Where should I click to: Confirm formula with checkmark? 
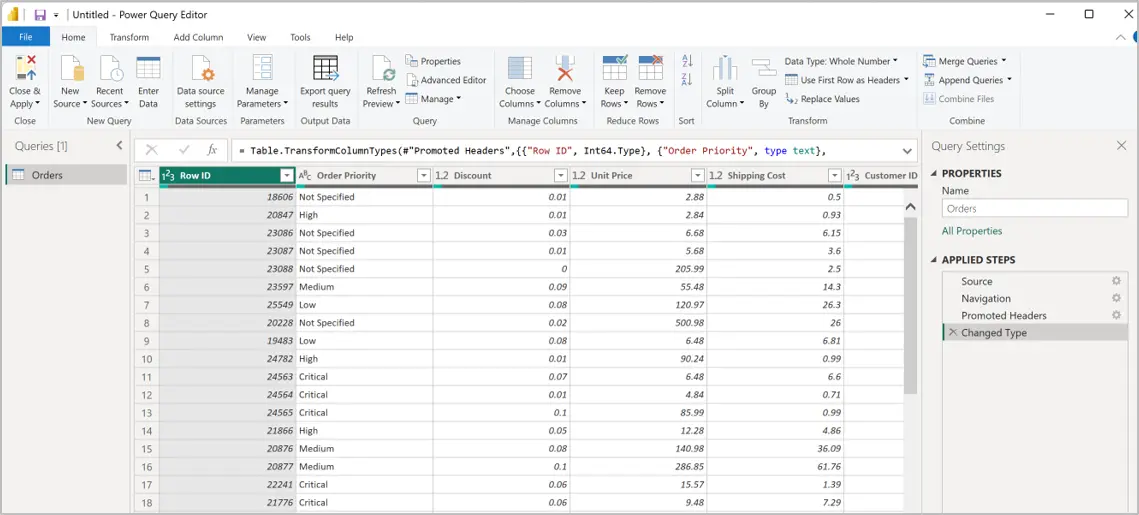point(184,150)
